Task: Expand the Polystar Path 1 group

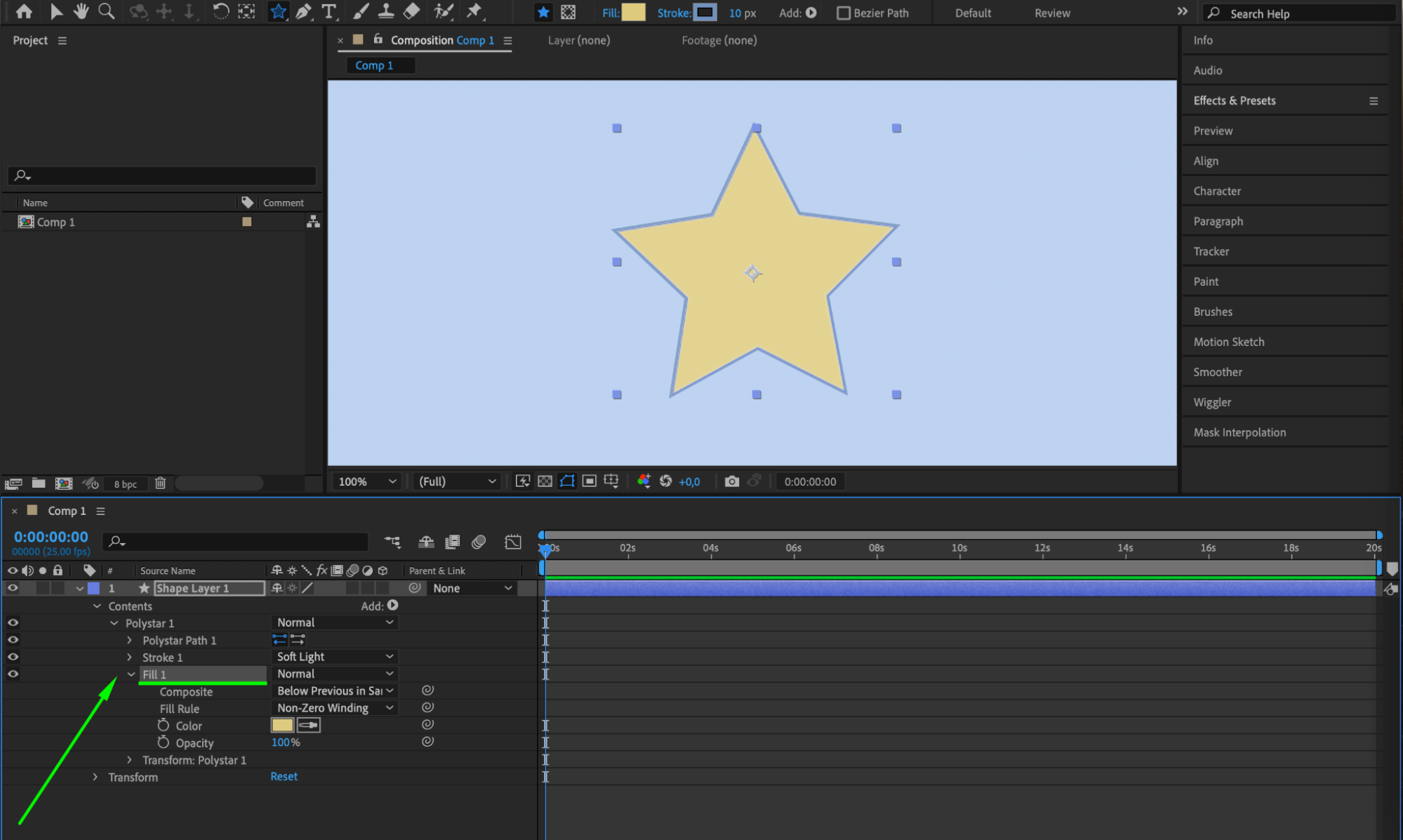Action: tap(129, 640)
